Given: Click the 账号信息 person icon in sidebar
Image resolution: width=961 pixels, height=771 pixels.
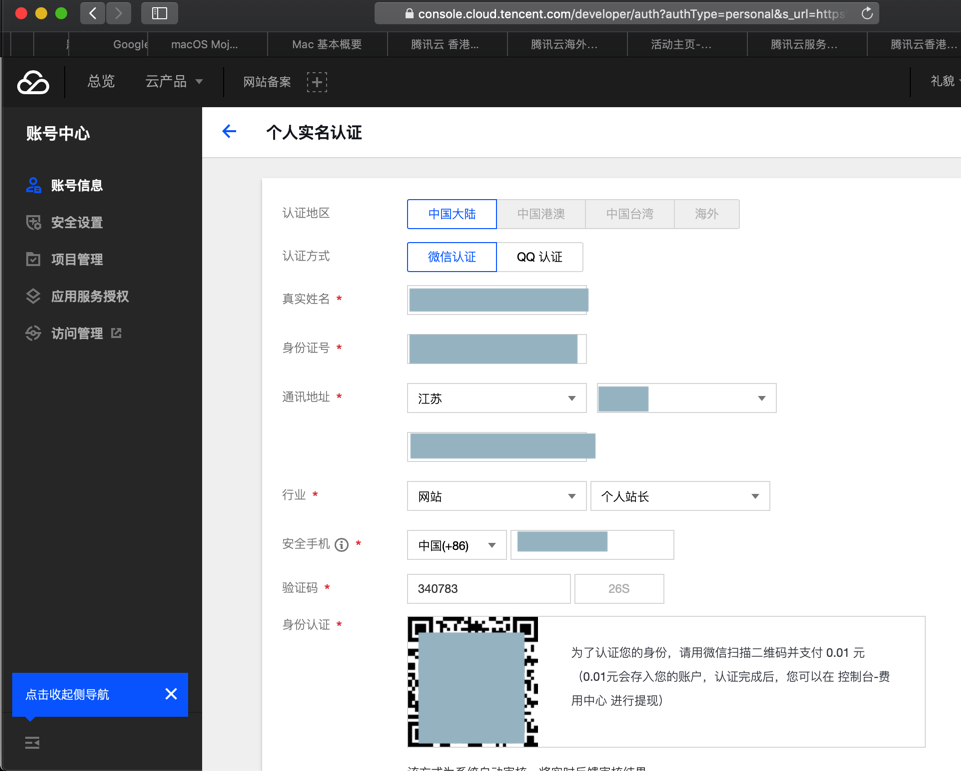Looking at the screenshot, I should (x=34, y=185).
